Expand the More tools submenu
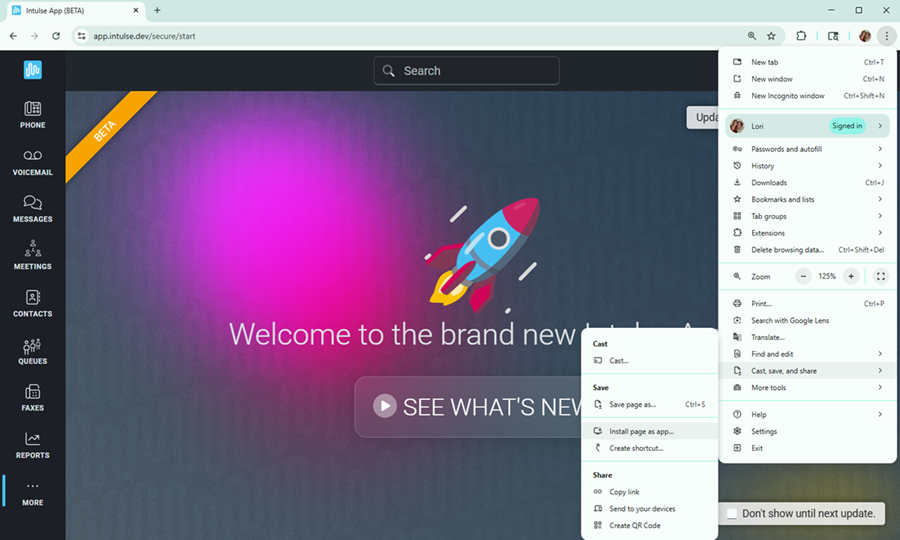The height and width of the screenshot is (540, 900). click(807, 388)
